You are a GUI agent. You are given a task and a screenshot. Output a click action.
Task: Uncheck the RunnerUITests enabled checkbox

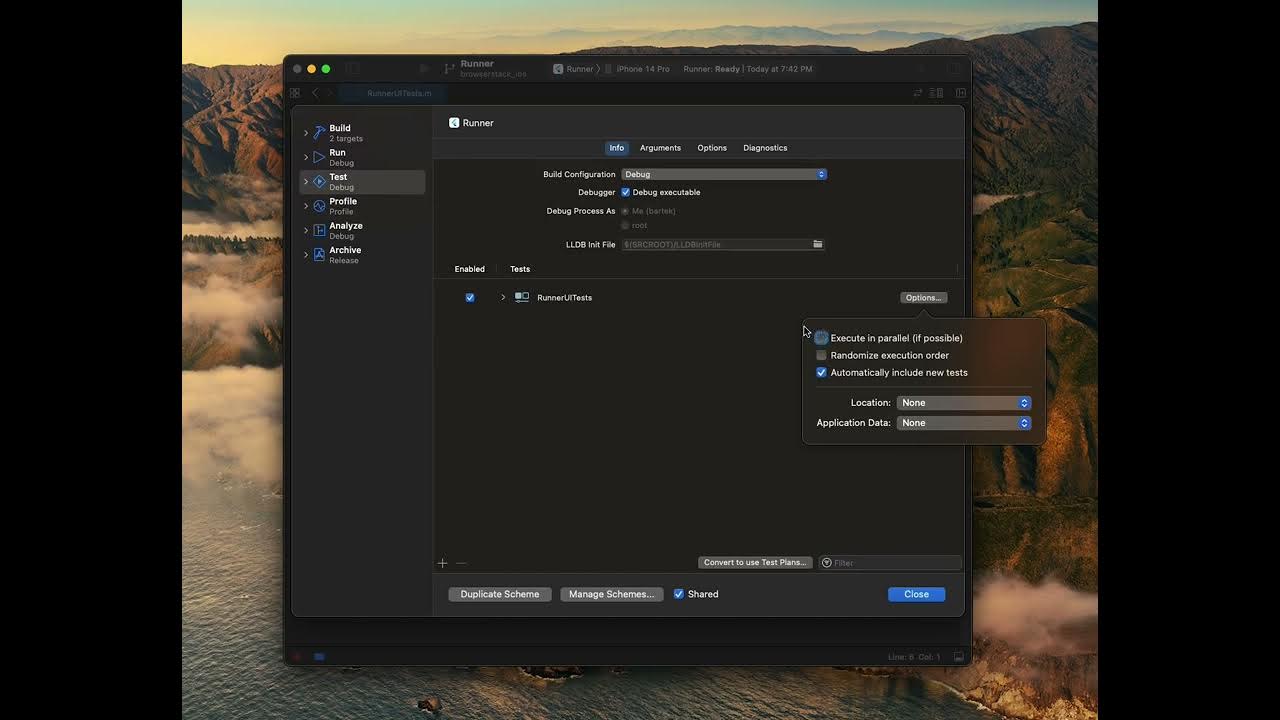470,297
